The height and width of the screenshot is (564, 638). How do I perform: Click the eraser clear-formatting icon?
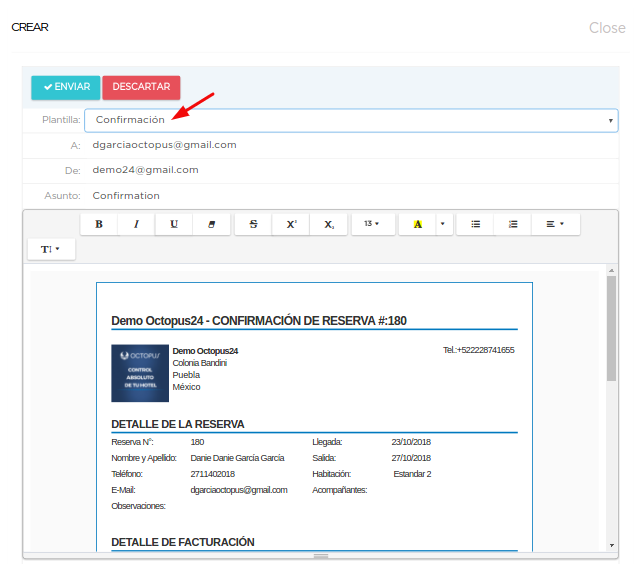click(x=212, y=224)
